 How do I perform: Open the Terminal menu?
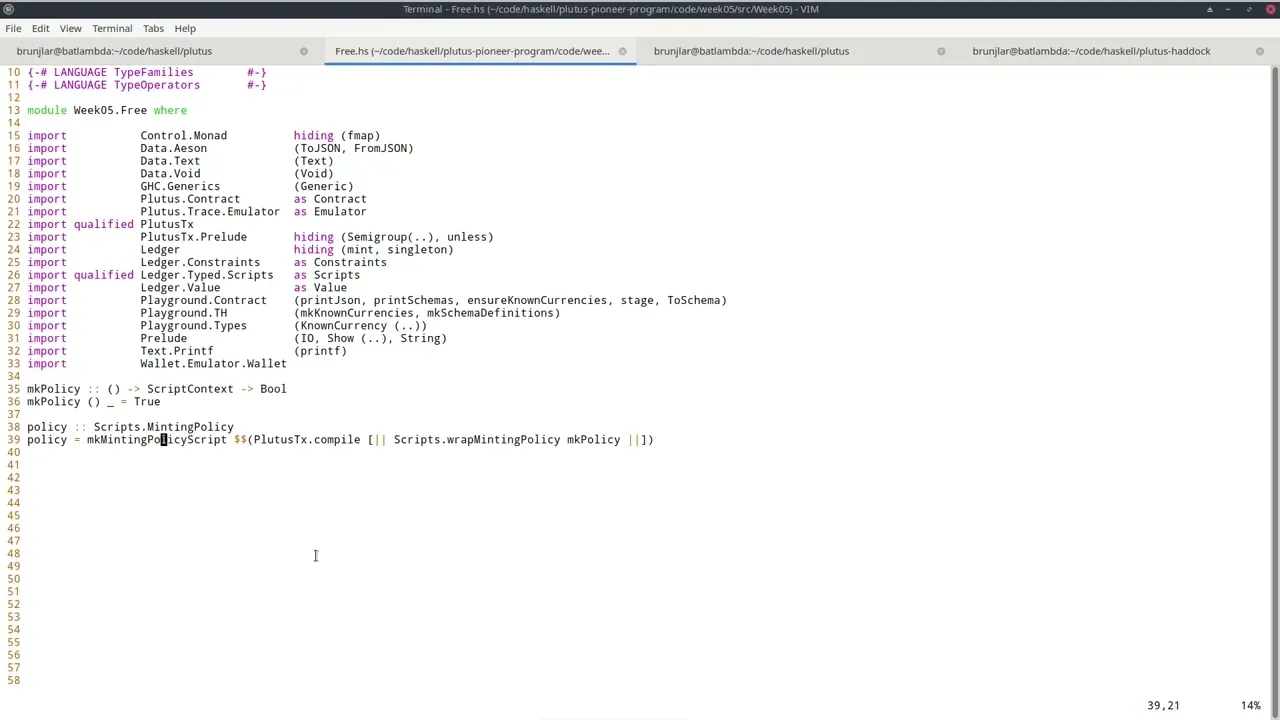[112, 28]
